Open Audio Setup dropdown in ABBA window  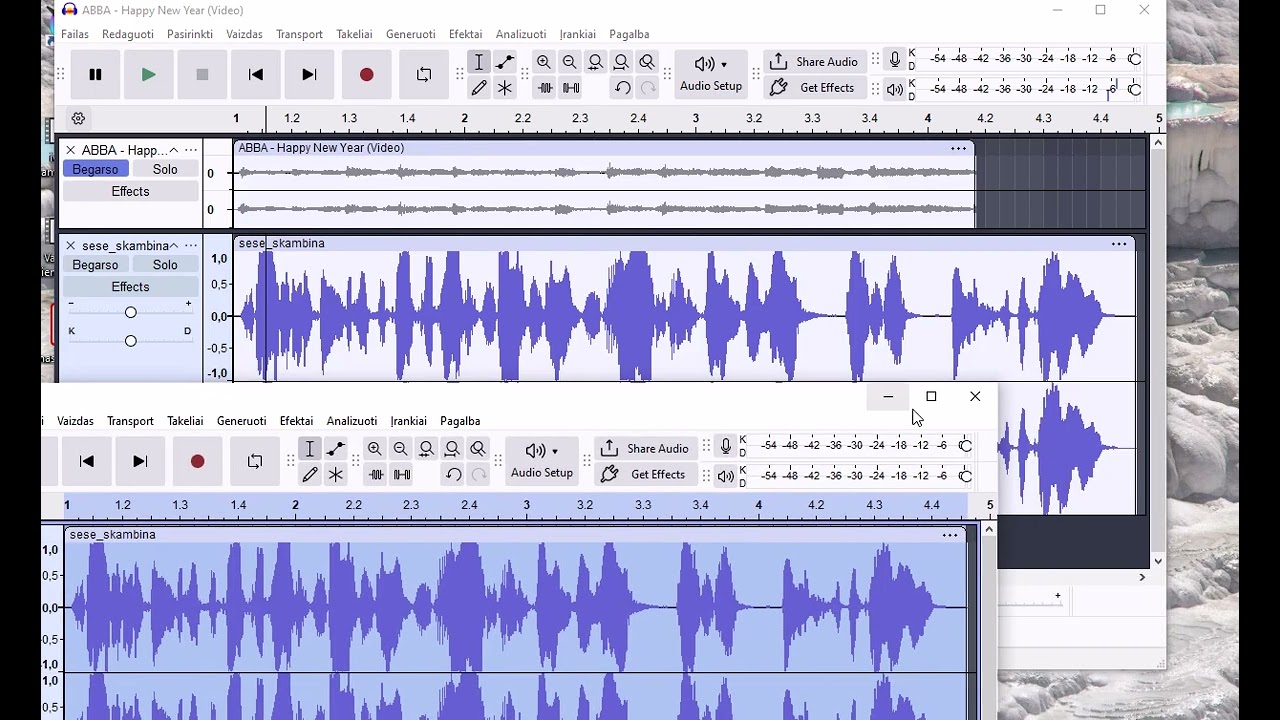coord(711,74)
